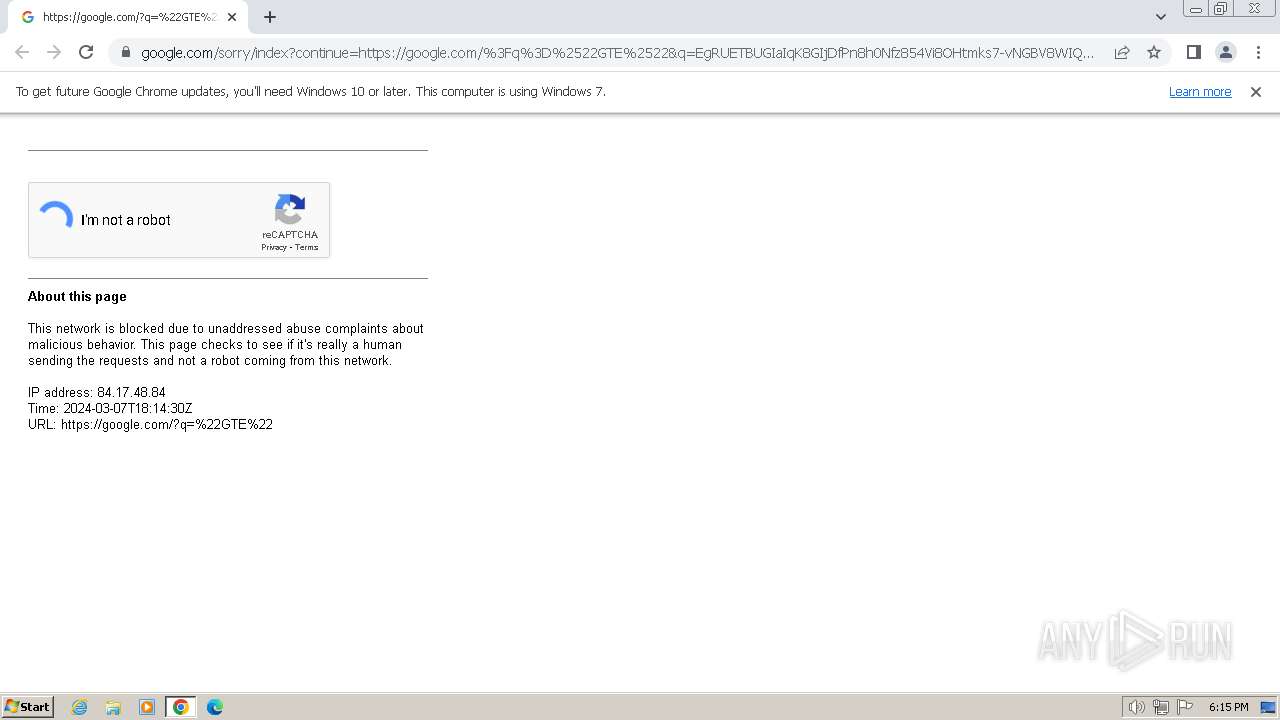
Task: Expand the tab search chevron
Action: [x=1161, y=16]
